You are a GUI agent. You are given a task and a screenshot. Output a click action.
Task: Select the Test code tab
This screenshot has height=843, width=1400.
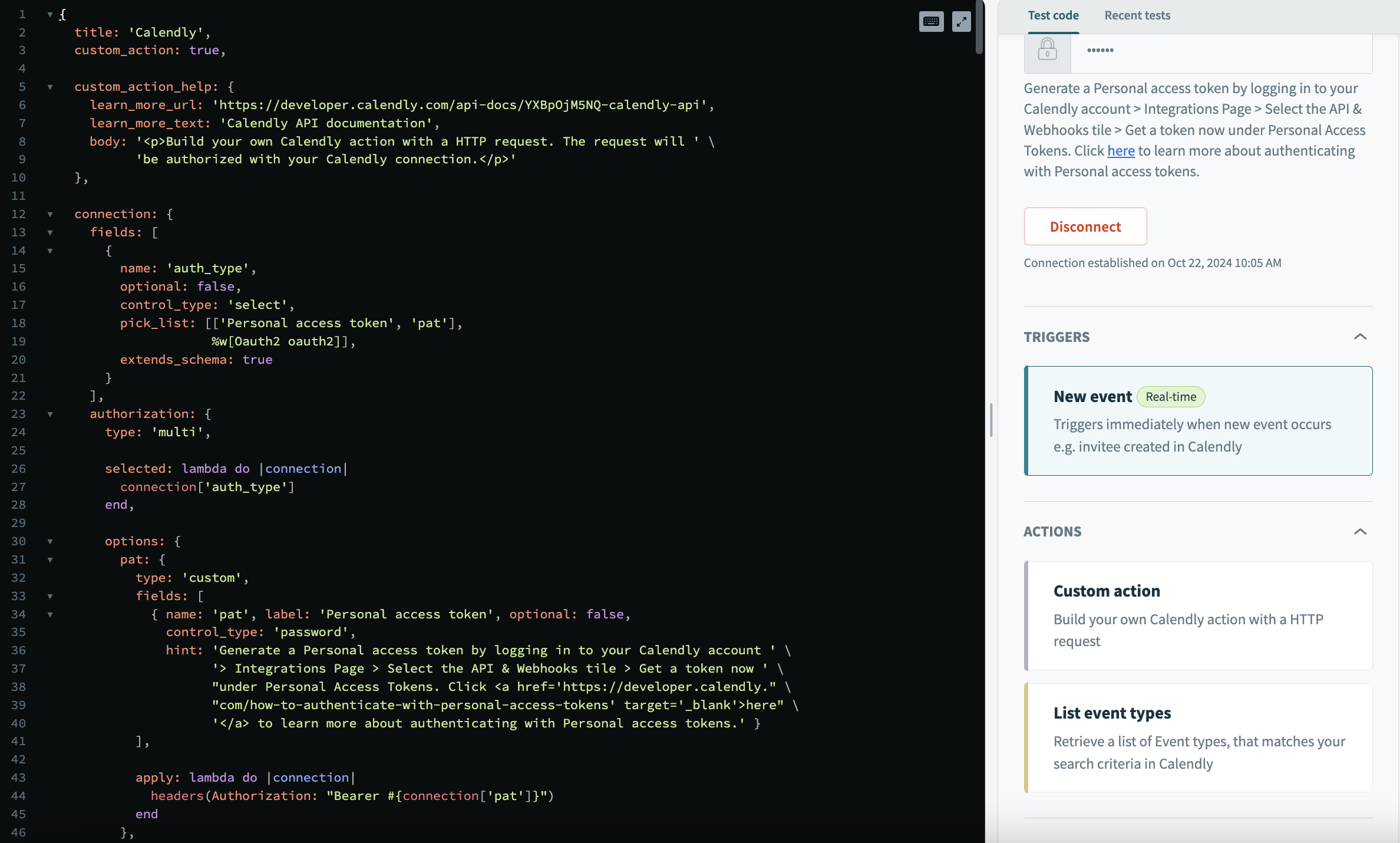(x=1053, y=16)
